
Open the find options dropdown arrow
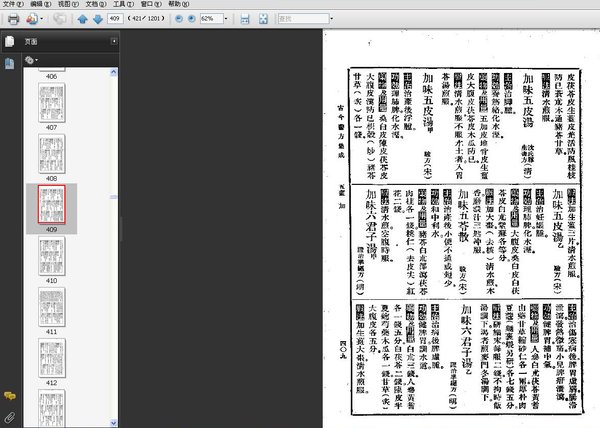[331, 18]
